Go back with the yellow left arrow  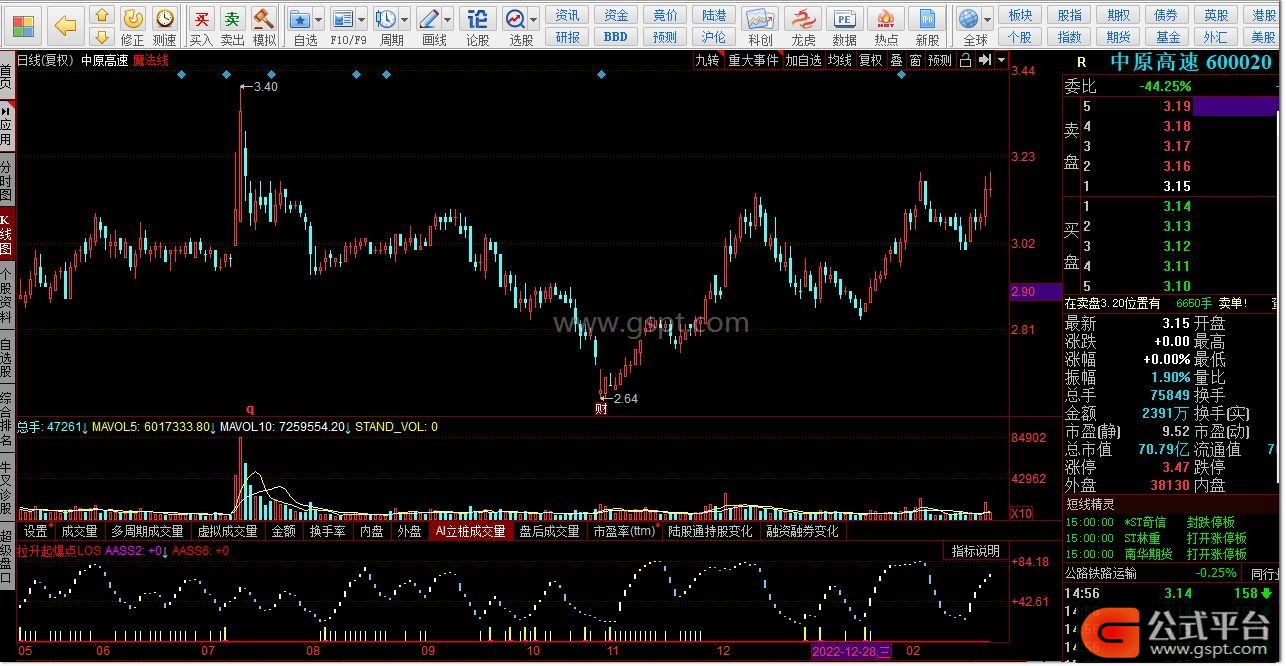(x=65, y=25)
